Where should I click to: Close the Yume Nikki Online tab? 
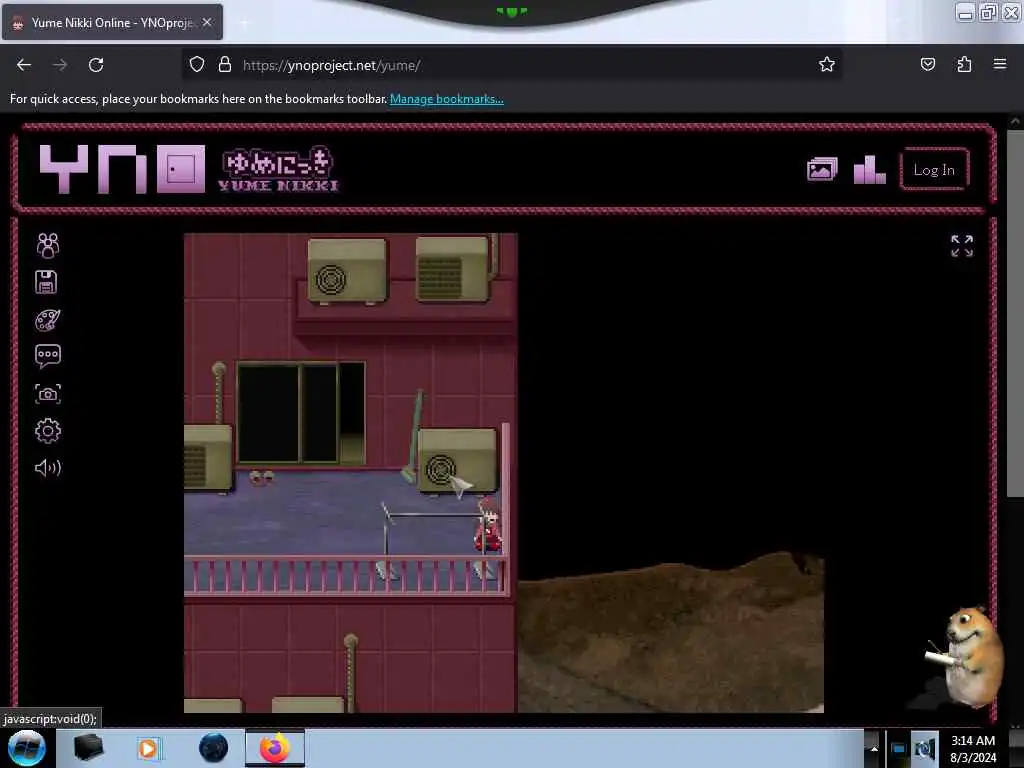point(207,22)
